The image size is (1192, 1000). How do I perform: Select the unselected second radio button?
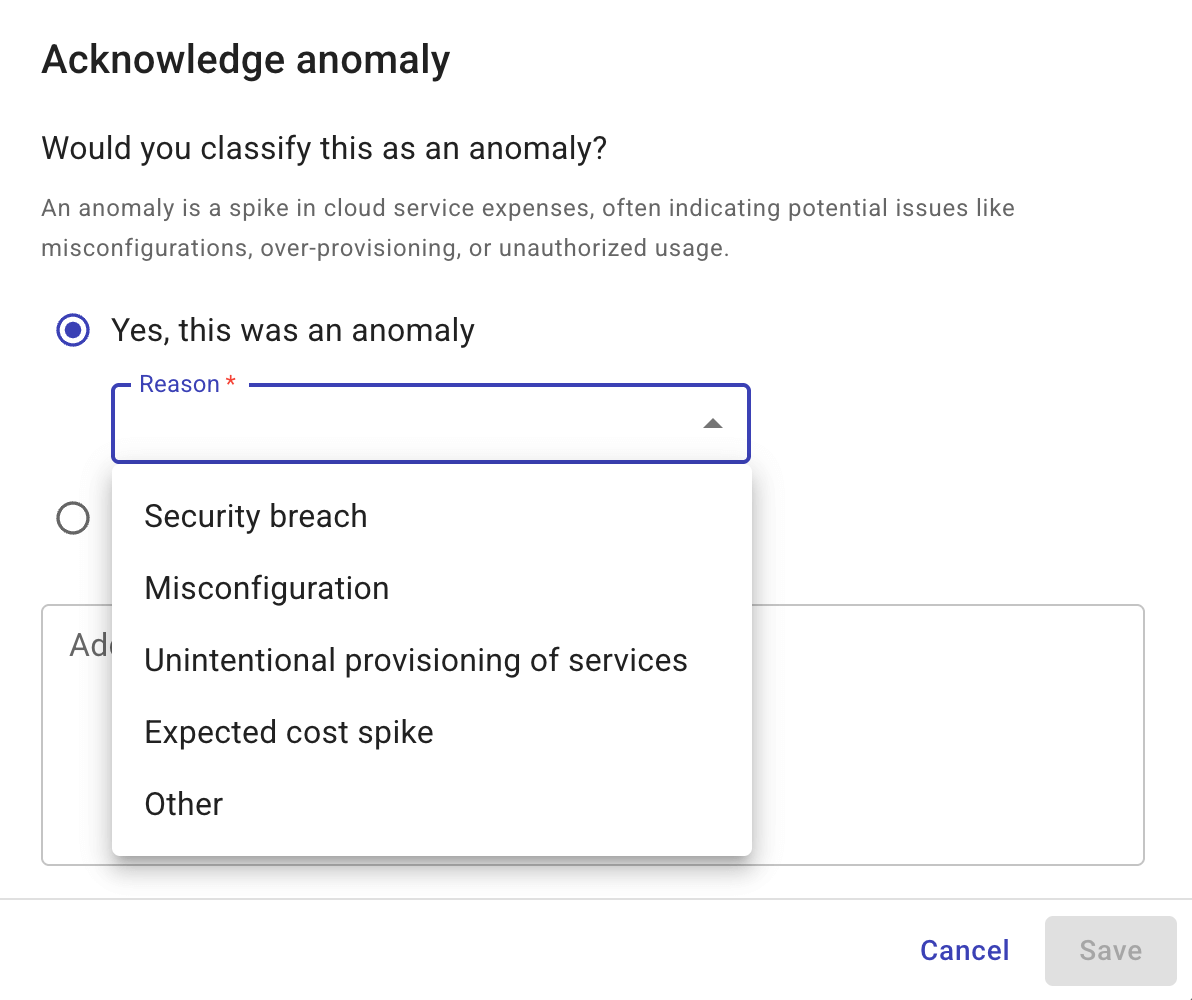(73, 518)
